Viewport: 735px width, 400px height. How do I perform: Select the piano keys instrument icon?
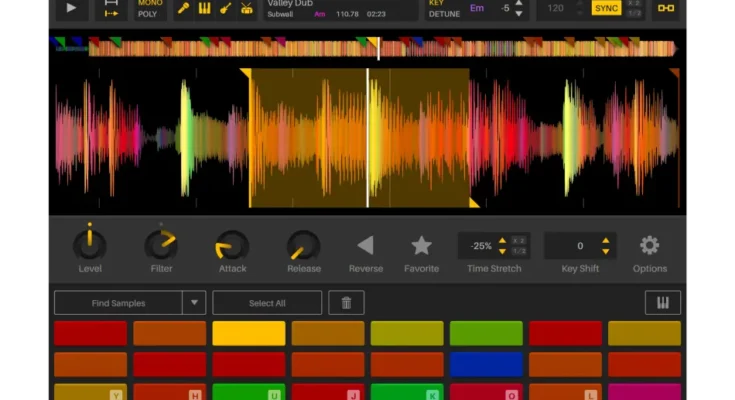205,9
